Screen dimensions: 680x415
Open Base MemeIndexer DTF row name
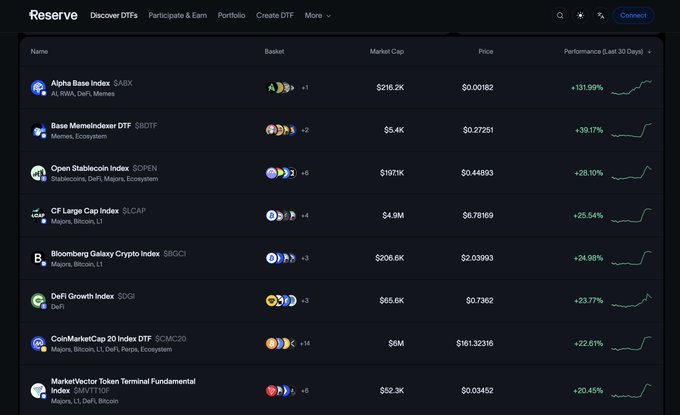coord(91,126)
